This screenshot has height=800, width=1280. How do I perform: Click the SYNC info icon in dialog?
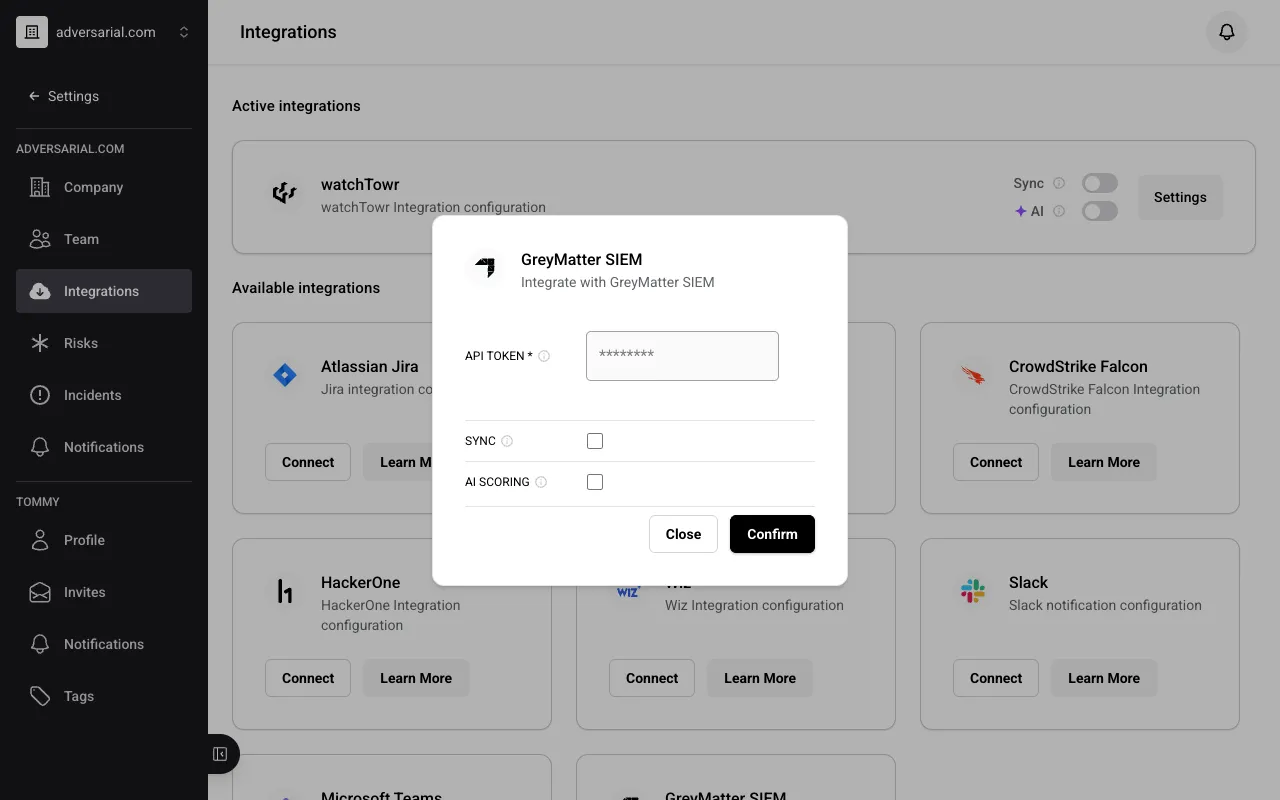pos(507,441)
